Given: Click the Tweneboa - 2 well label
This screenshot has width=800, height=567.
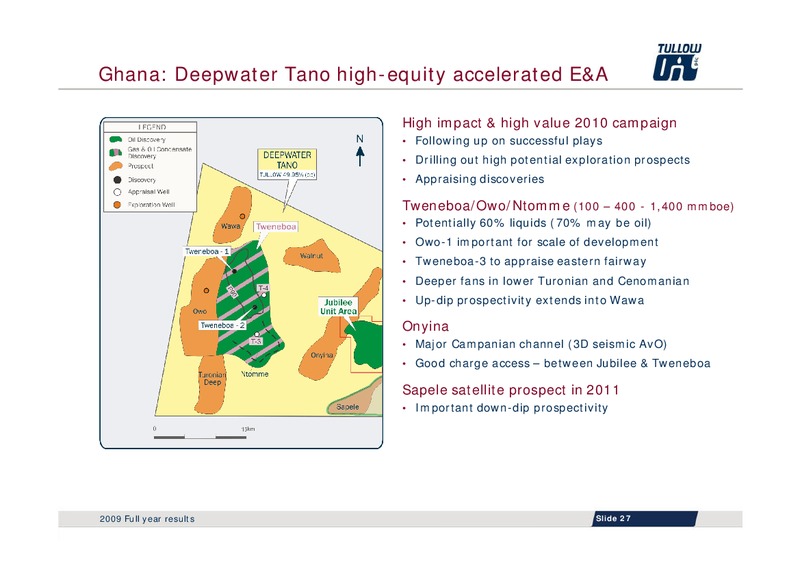Looking at the screenshot, I should 222,325.
